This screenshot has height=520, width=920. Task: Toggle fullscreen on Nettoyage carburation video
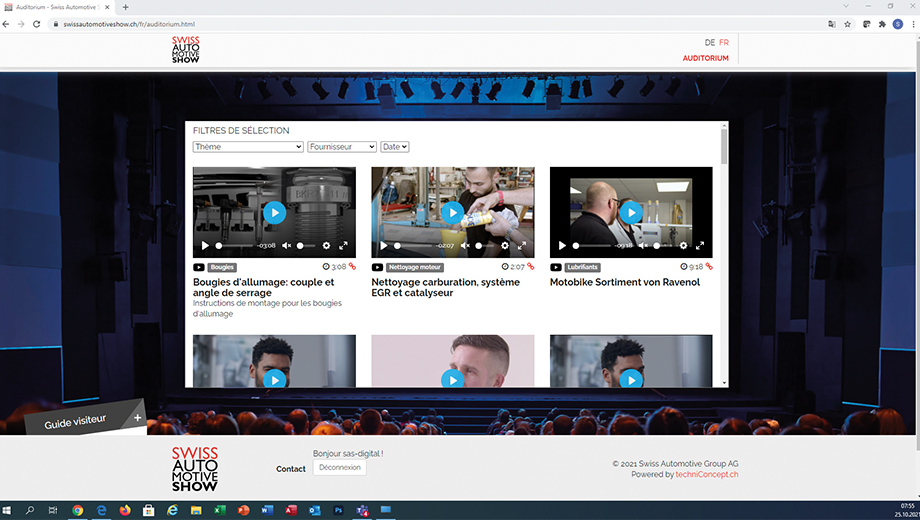pos(522,245)
